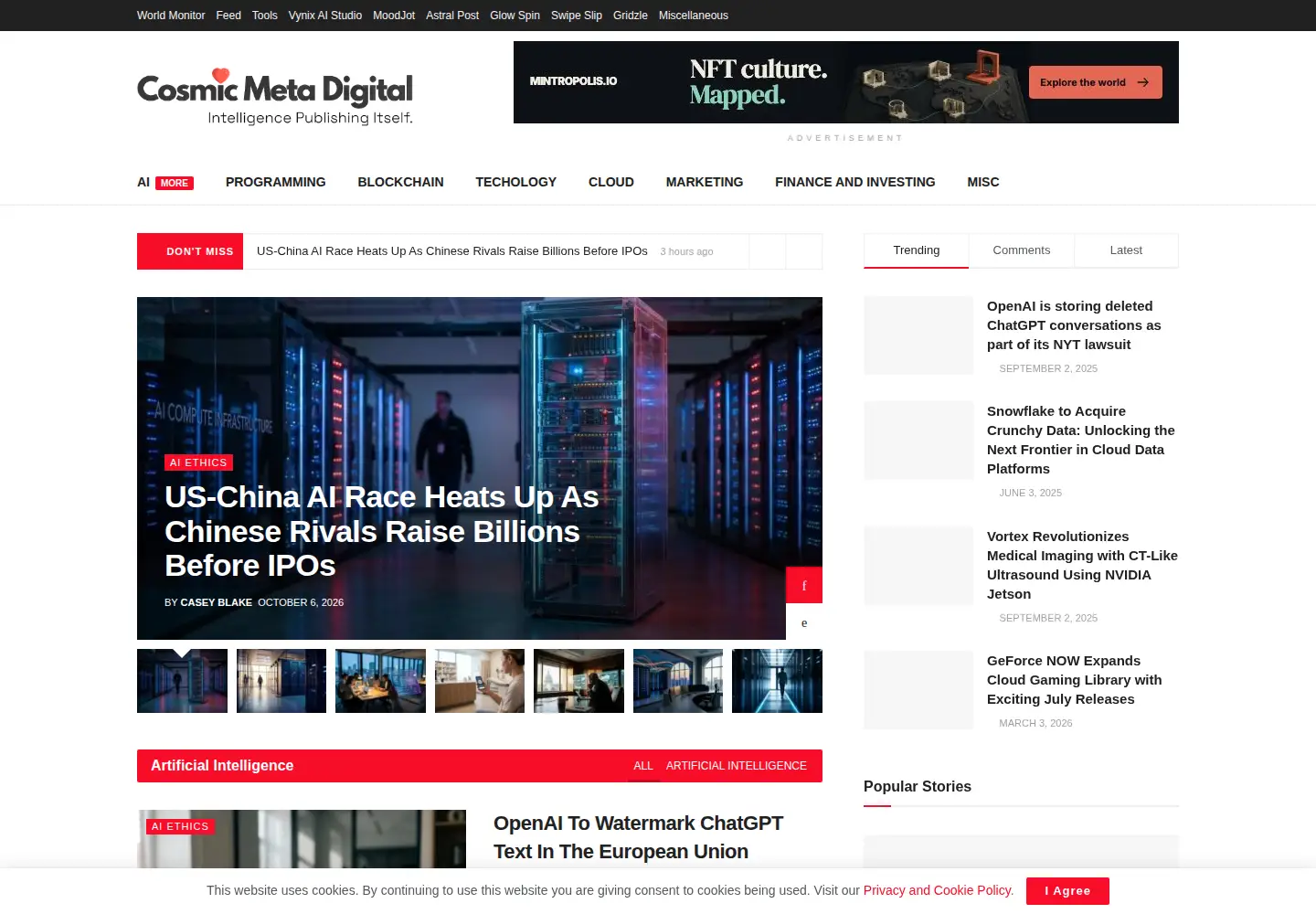Image resolution: width=1316 pixels, height=914 pixels.
Task: Click AI Ethics tag on lower article
Action: click(x=180, y=826)
